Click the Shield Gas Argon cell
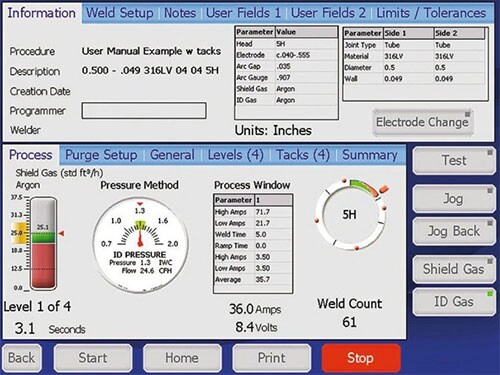The width and height of the screenshot is (500, 375). (x=306, y=89)
